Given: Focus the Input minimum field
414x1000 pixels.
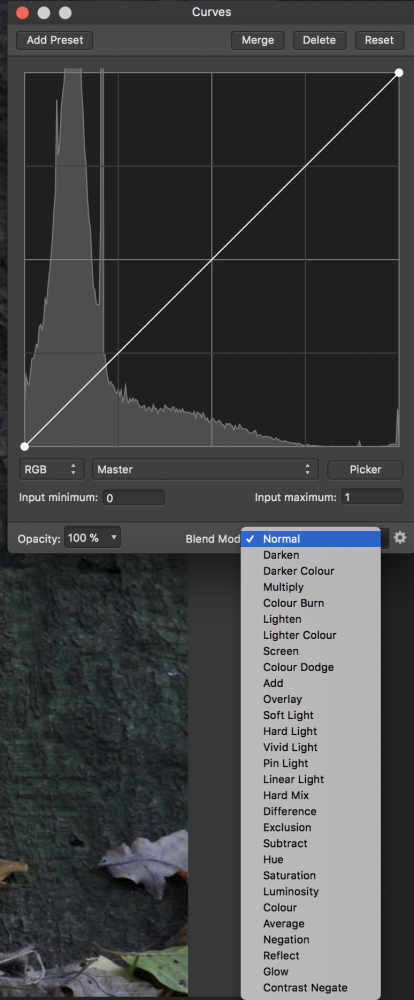Looking at the screenshot, I should (x=133, y=497).
